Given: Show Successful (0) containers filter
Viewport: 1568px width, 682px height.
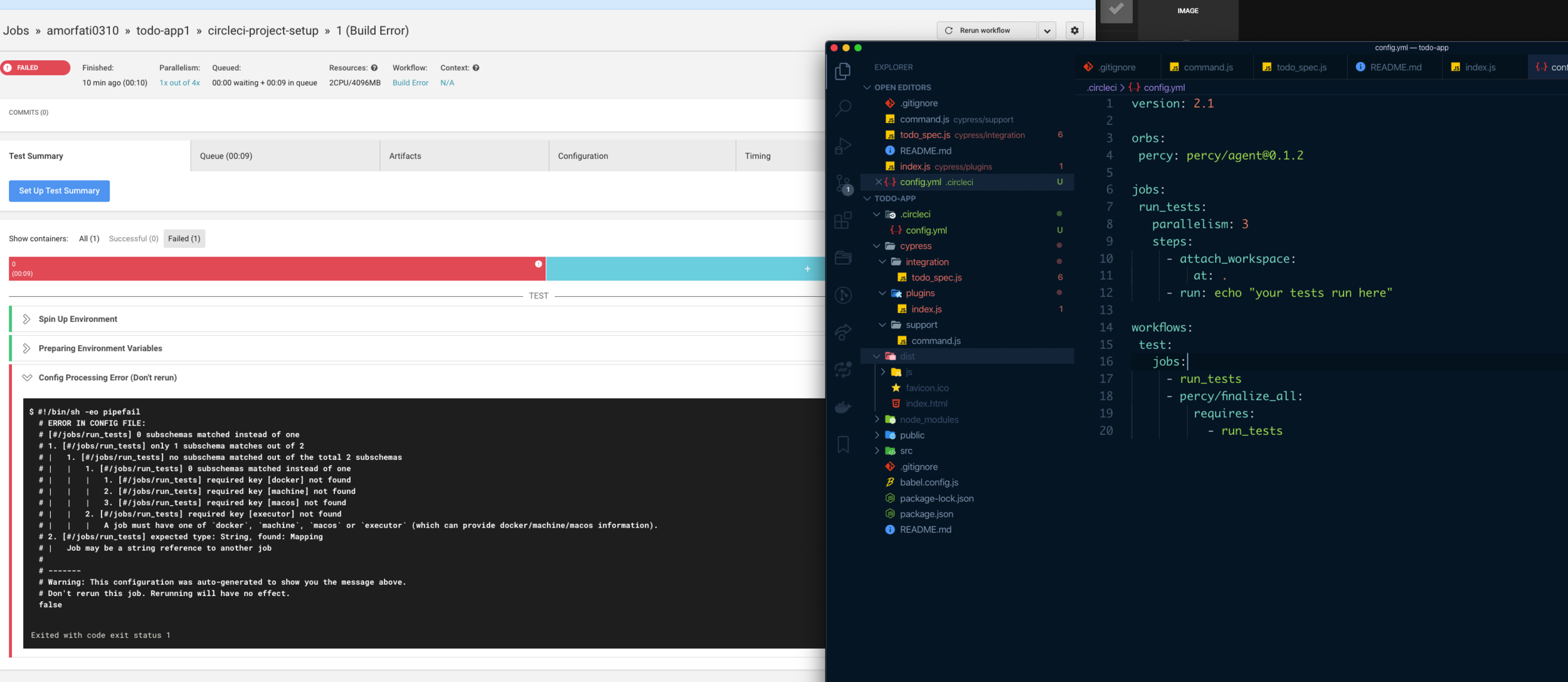Looking at the screenshot, I should (x=134, y=238).
